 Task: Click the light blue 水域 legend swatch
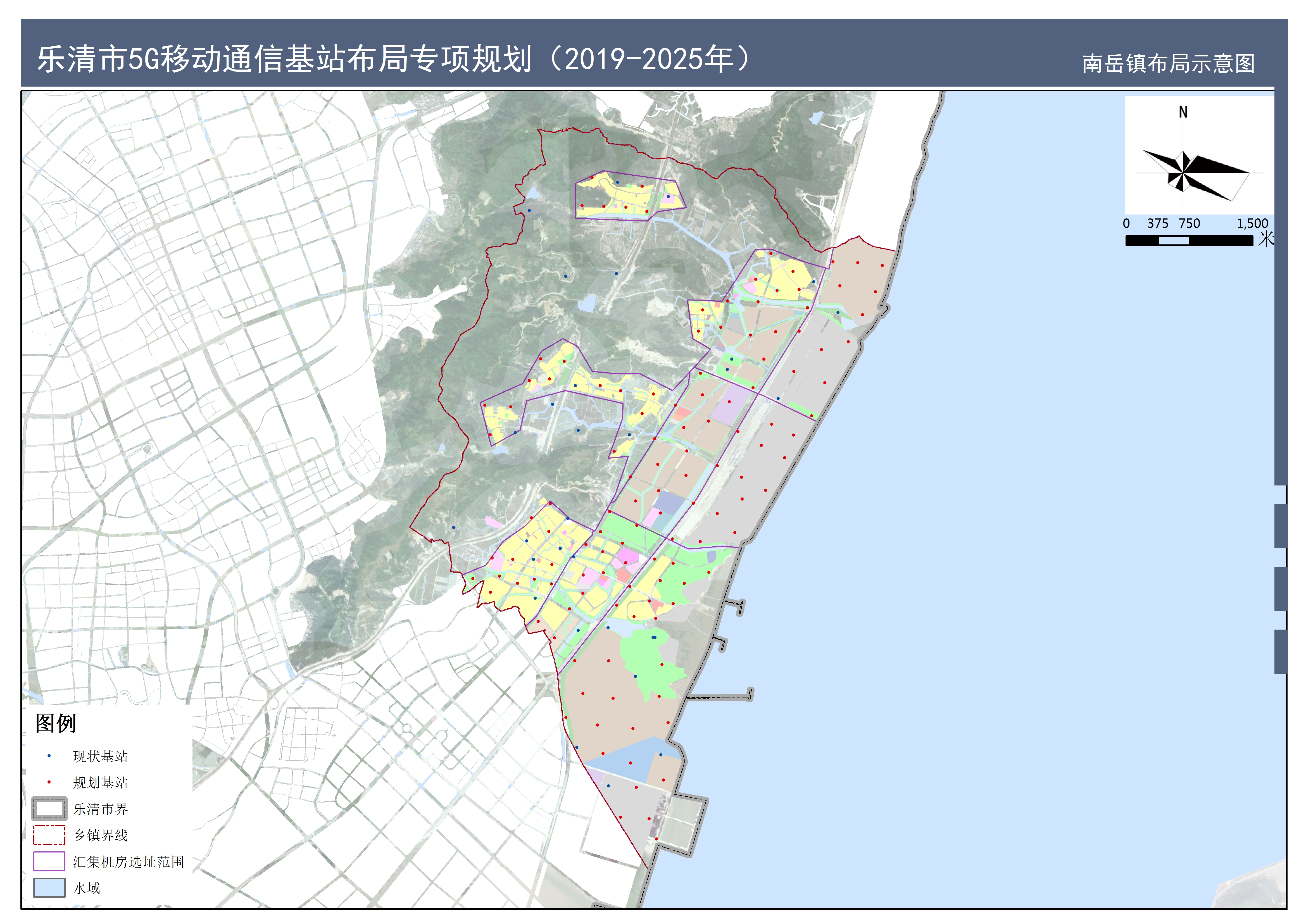(49, 888)
